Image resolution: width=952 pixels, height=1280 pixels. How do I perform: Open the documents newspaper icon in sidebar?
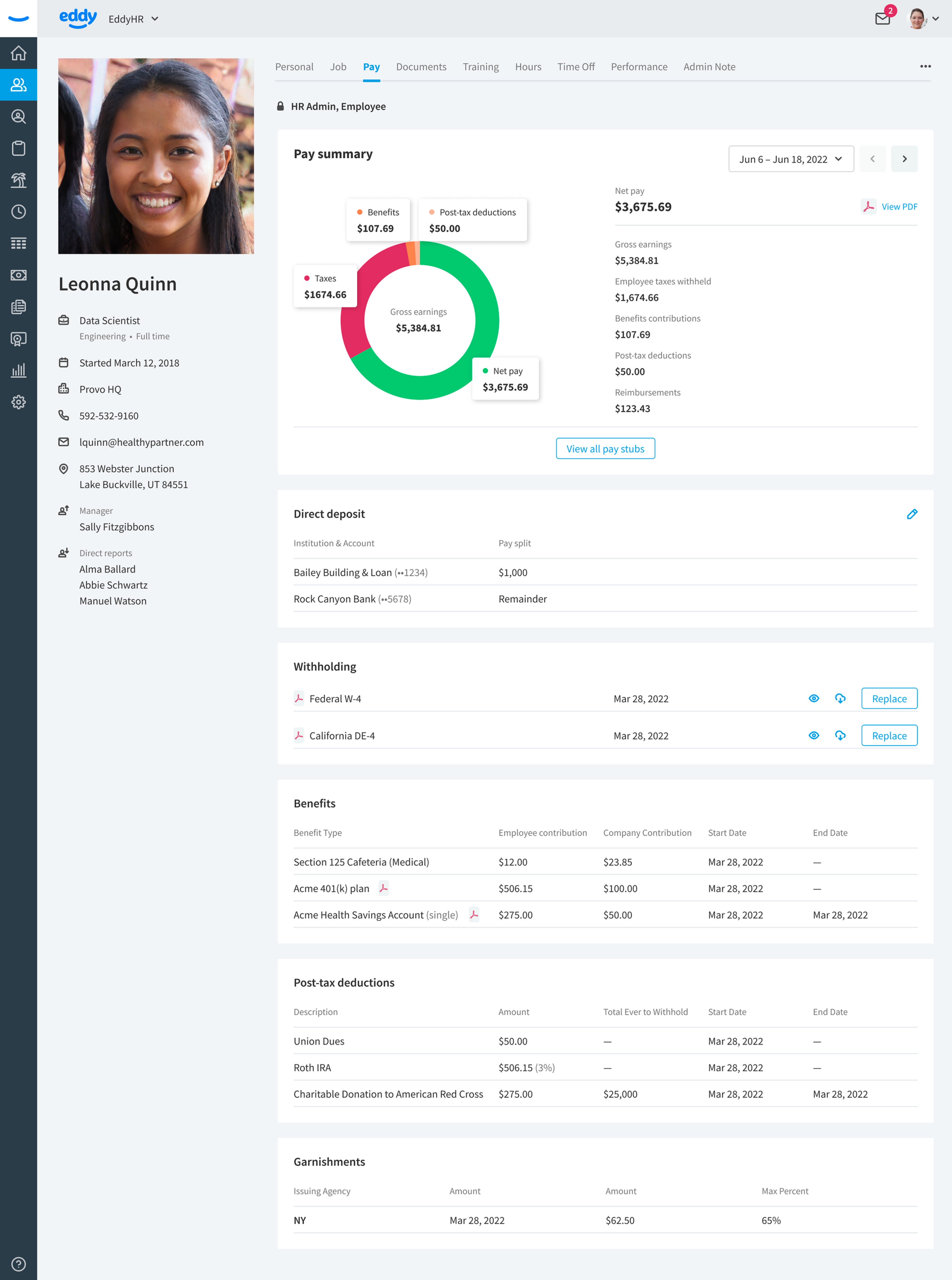tap(18, 307)
